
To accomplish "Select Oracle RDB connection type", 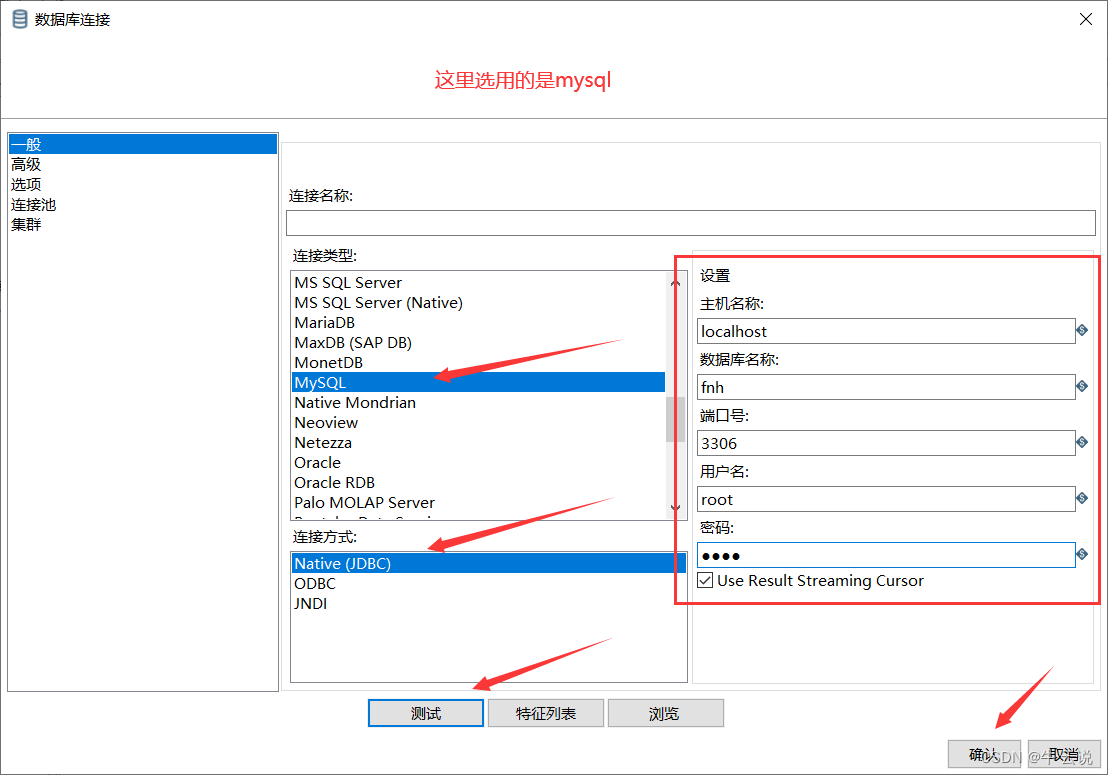I will 478,483.
